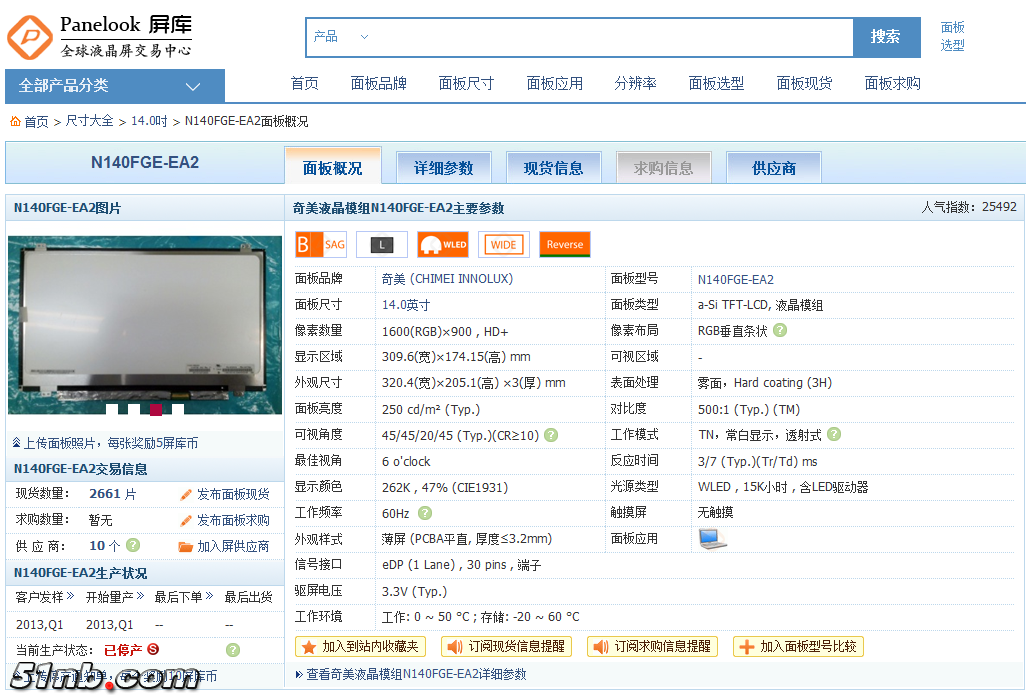Click the laptop application icon in 面板应用
The width and height of the screenshot is (1026, 700).
point(712,539)
